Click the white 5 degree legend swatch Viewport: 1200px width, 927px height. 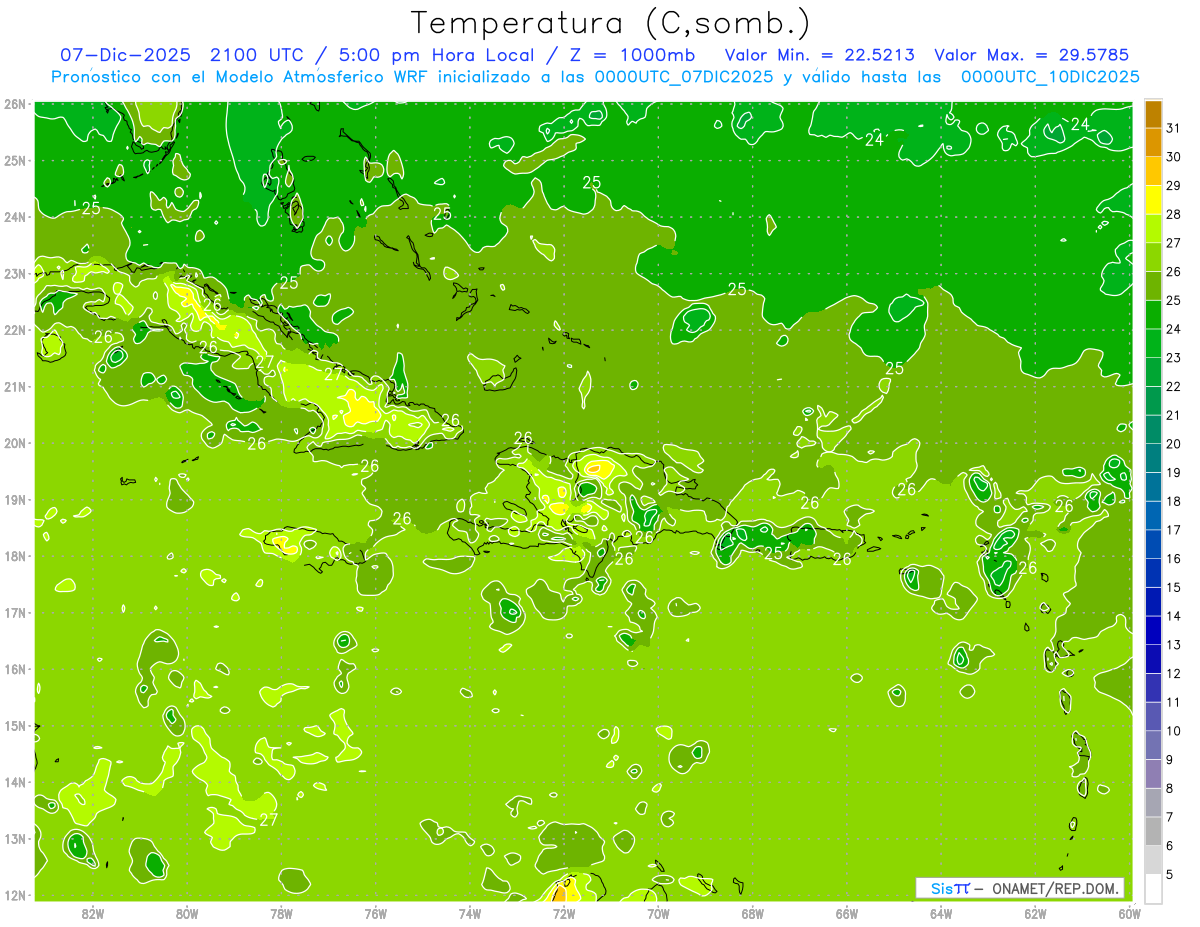point(1153,888)
